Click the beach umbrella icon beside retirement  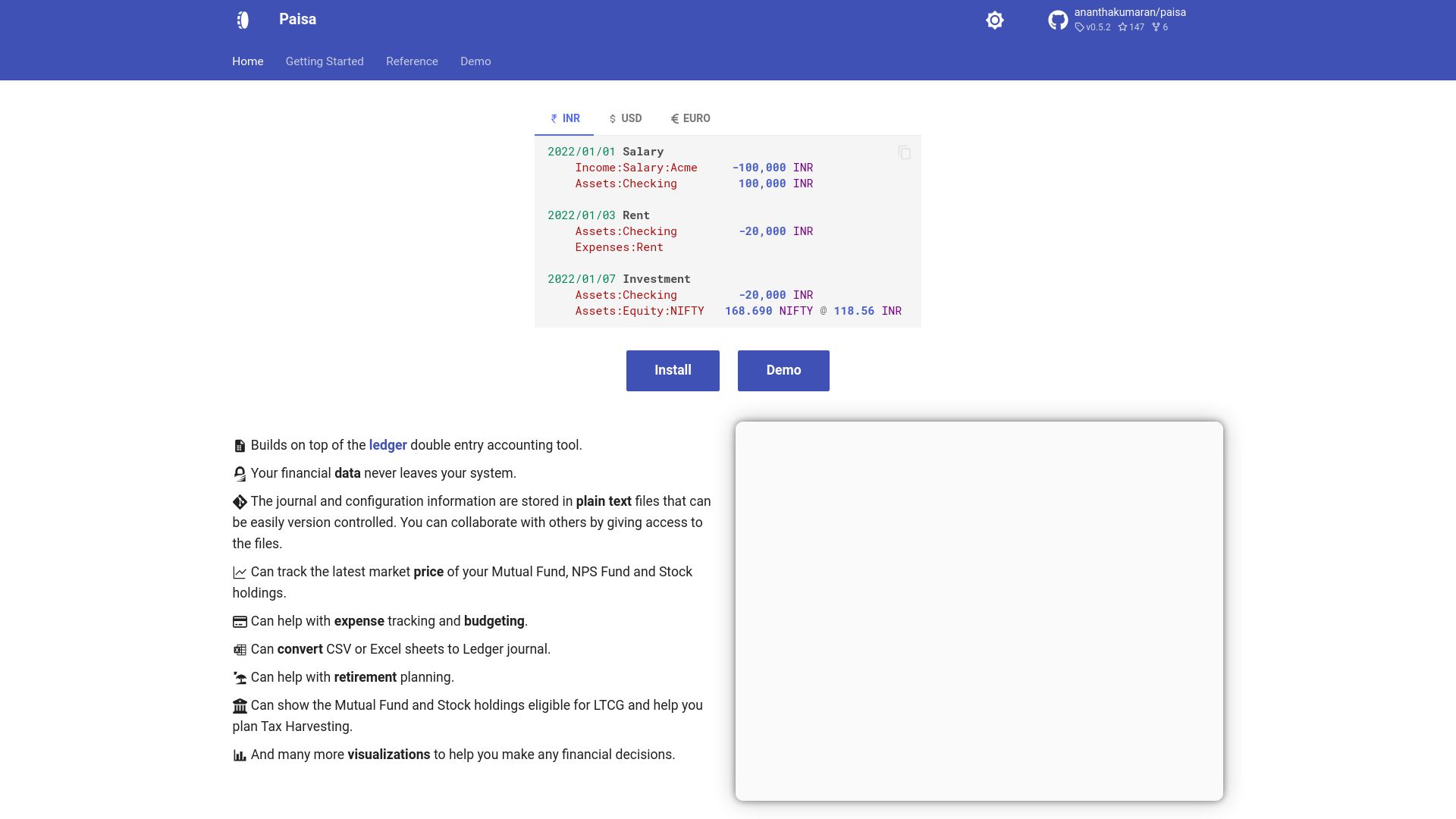[240, 678]
